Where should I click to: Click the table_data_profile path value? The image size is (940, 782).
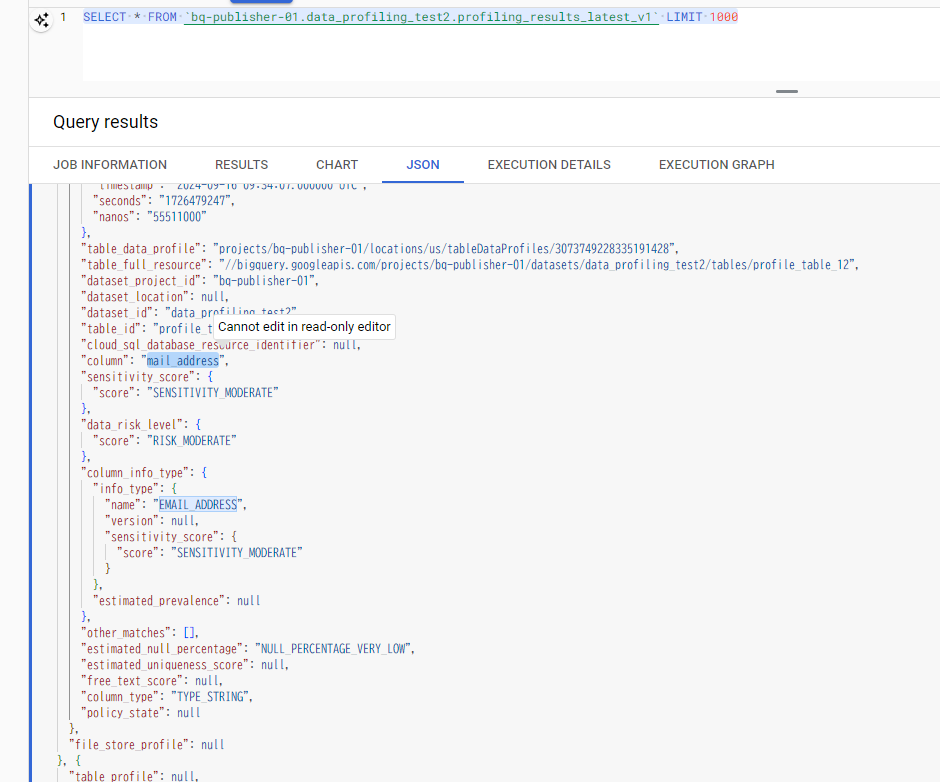point(444,249)
